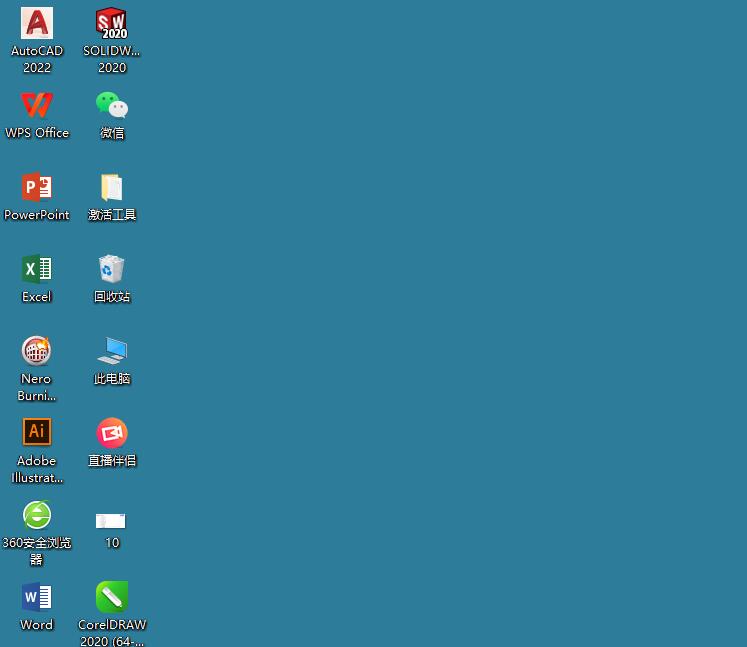The image size is (747, 647).
Task: Click the 'Word' label text
Action: point(37,625)
